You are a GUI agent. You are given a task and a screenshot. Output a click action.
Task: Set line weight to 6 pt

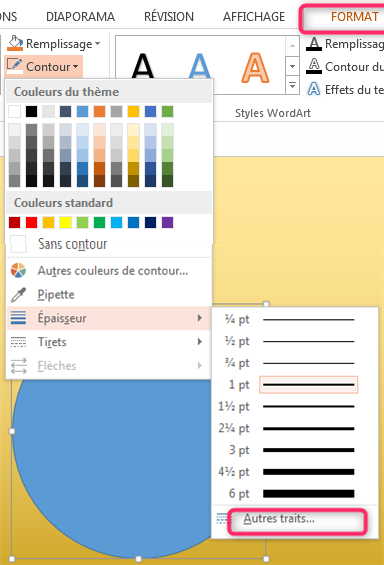coord(295,493)
